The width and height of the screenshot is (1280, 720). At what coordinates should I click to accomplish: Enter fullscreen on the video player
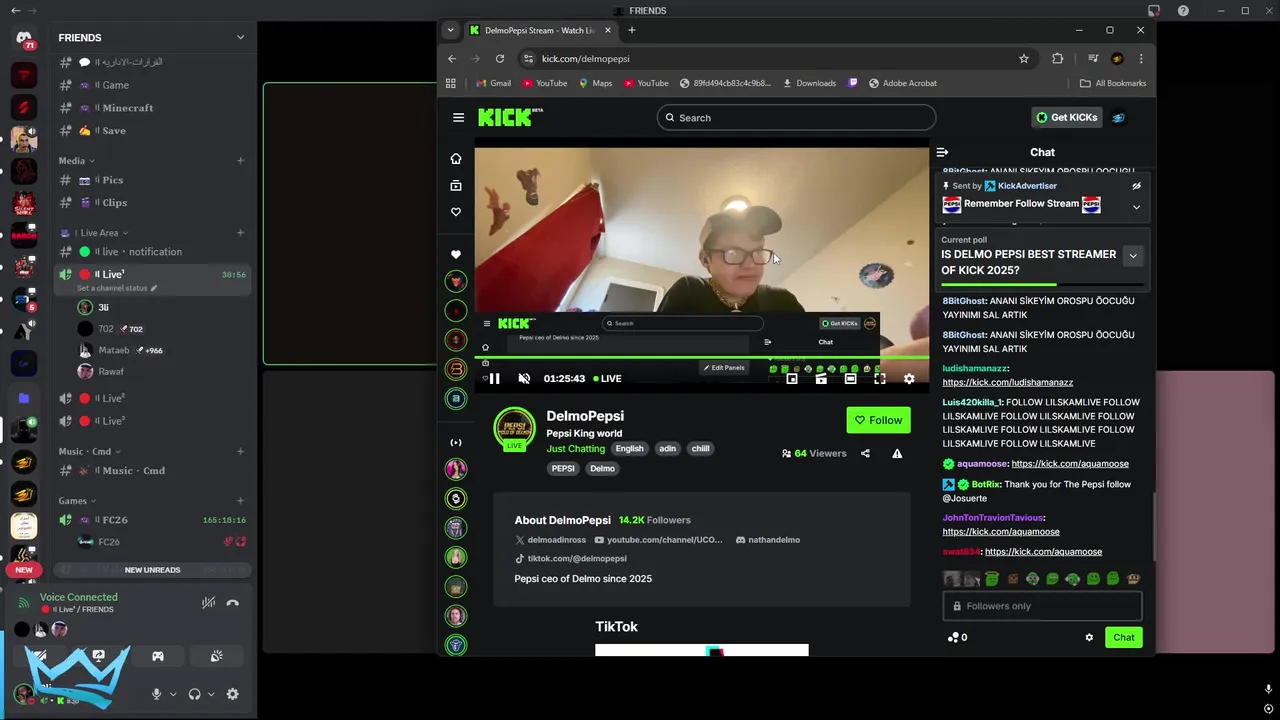coord(880,379)
